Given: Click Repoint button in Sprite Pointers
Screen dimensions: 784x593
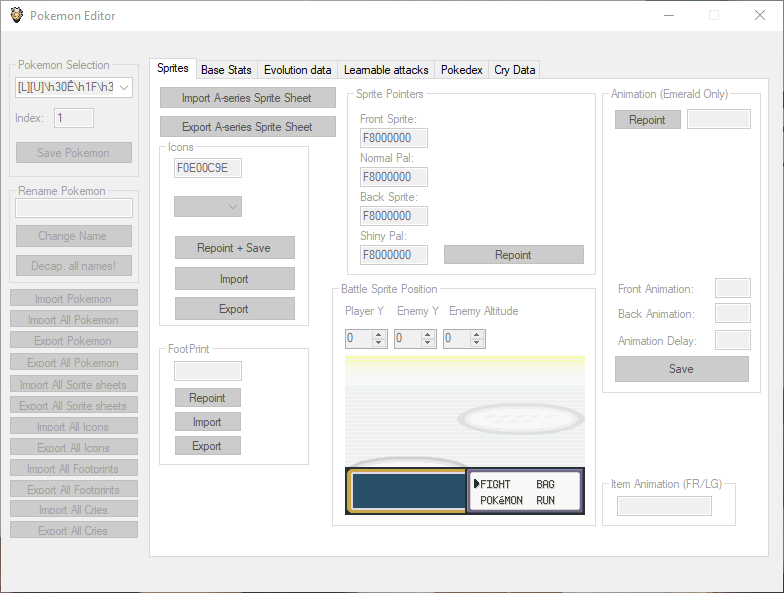Looking at the screenshot, I should 513,255.
